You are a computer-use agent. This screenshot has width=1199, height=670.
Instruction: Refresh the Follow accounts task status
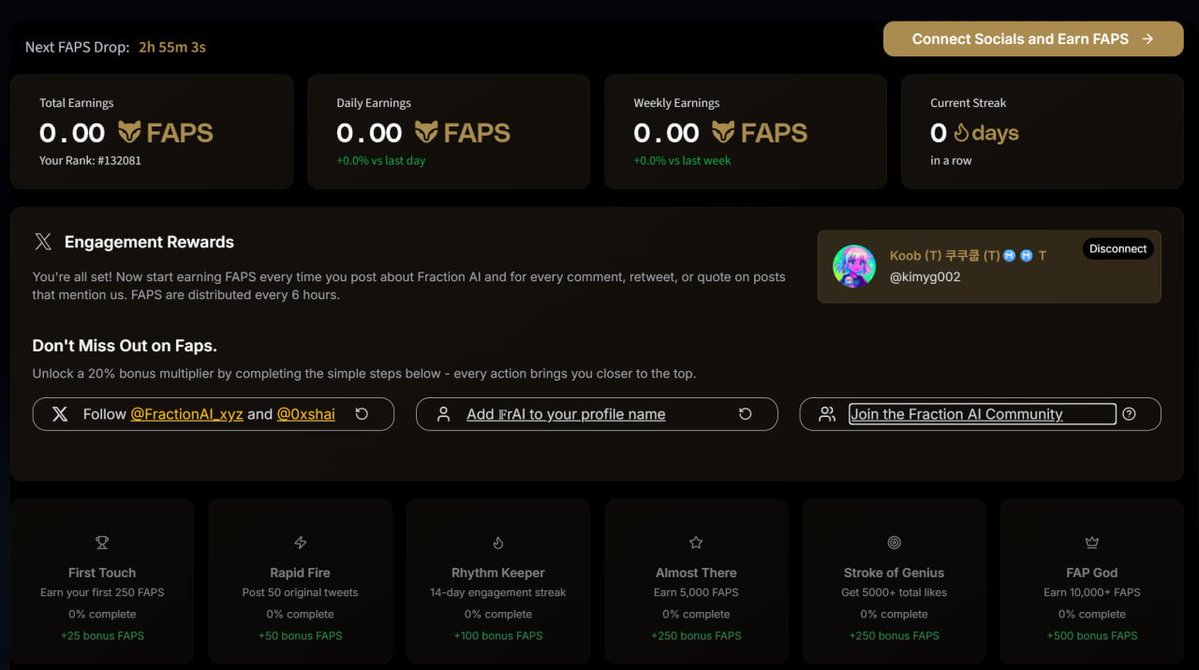tap(362, 414)
